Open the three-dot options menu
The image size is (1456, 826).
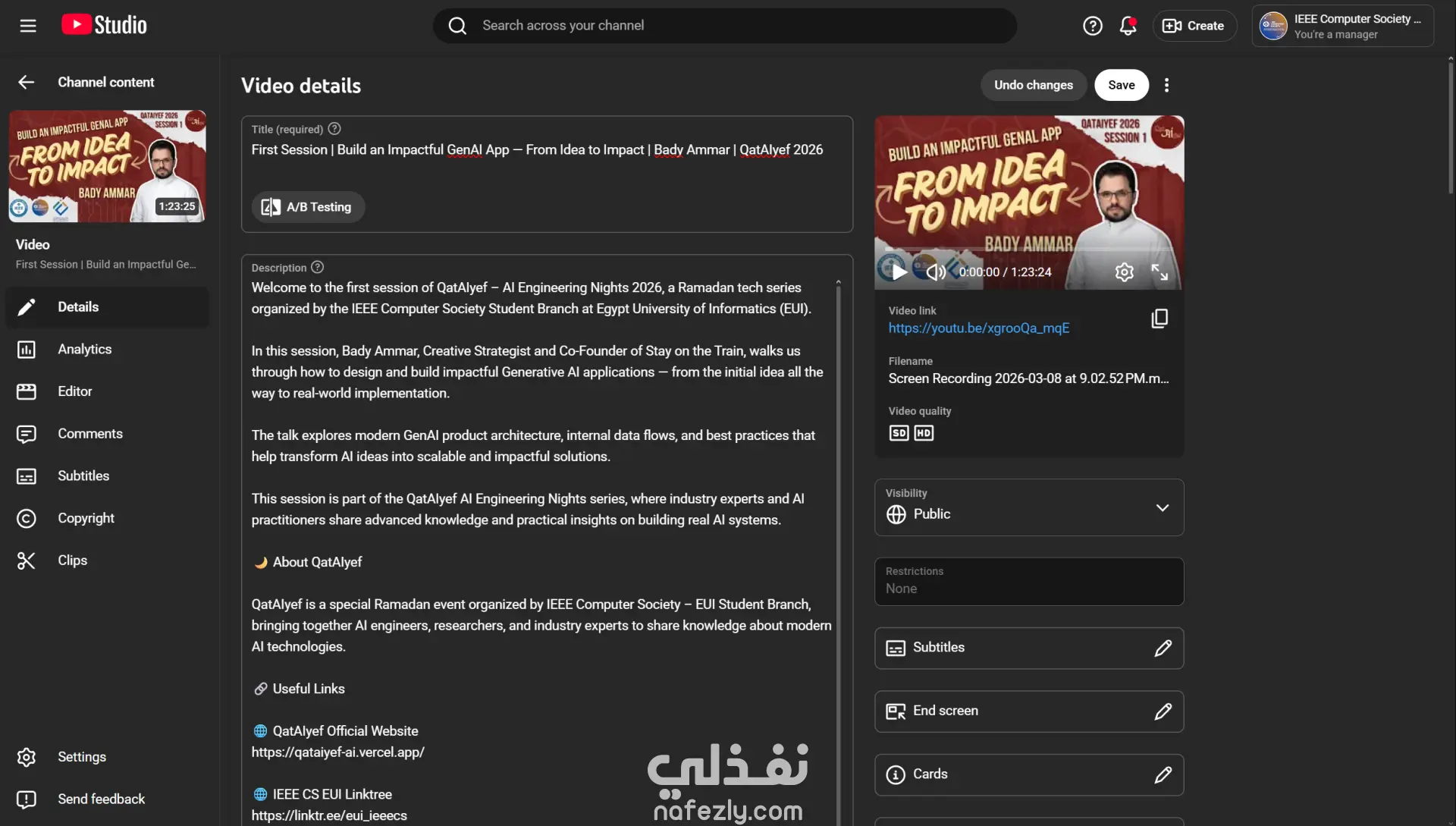click(1167, 85)
